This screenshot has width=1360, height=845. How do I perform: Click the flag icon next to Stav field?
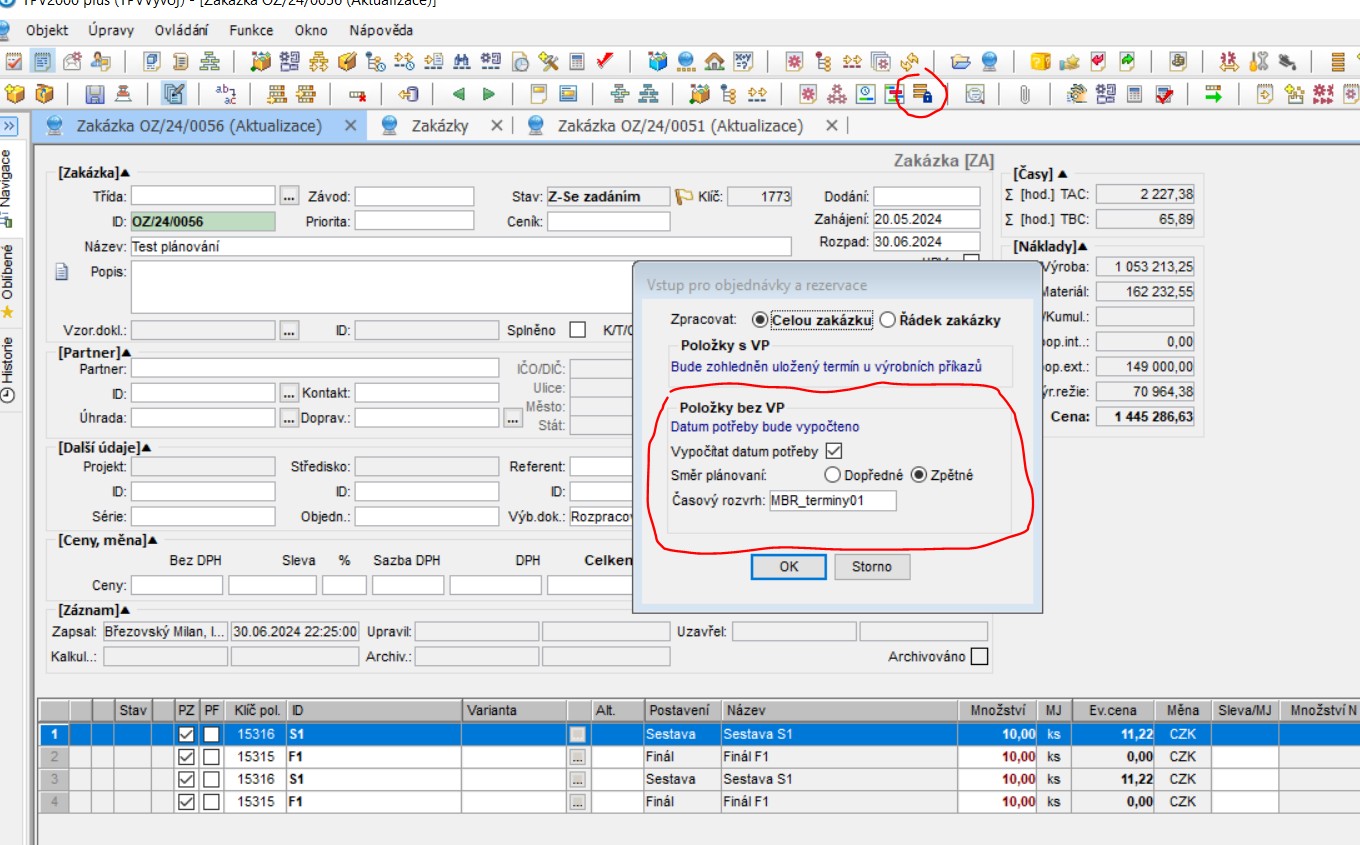[x=684, y=196]
